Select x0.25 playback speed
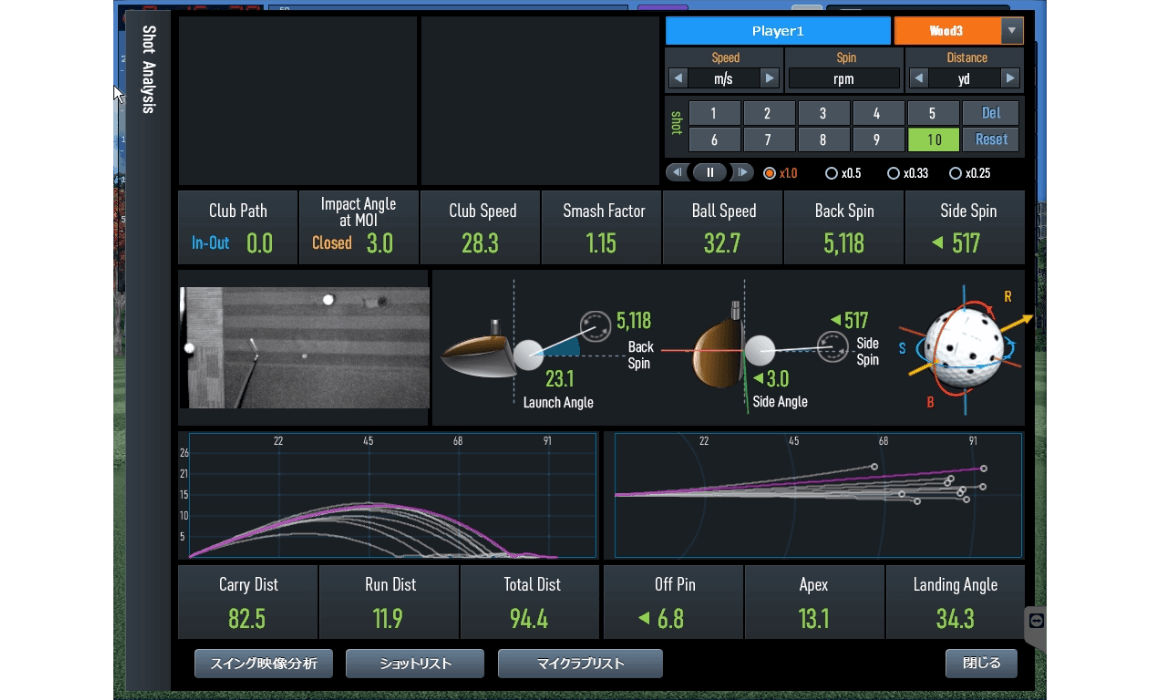The height and width of the screenshot is (700, 1160). tap(955, 173)
